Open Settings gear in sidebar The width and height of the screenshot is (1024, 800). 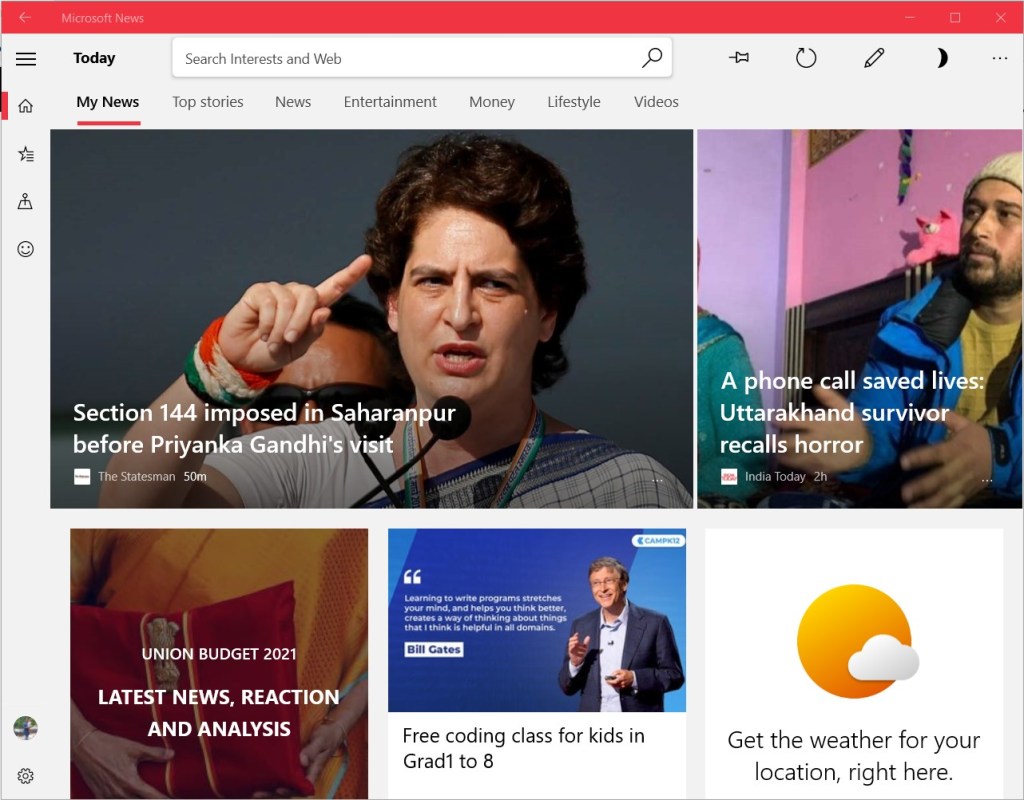tap(26, 776)
